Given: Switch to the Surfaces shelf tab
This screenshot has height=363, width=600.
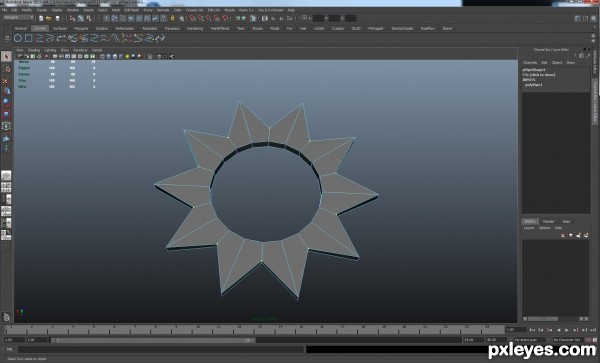Looking at the screenshot, I should point(60,28).
